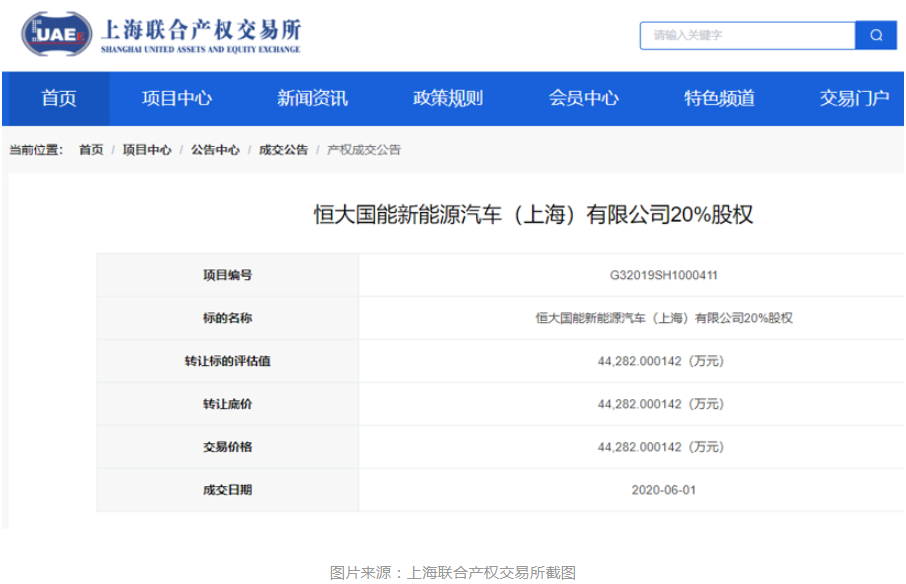
Task: Focus the keyword search input field
Action: (748, 35)
